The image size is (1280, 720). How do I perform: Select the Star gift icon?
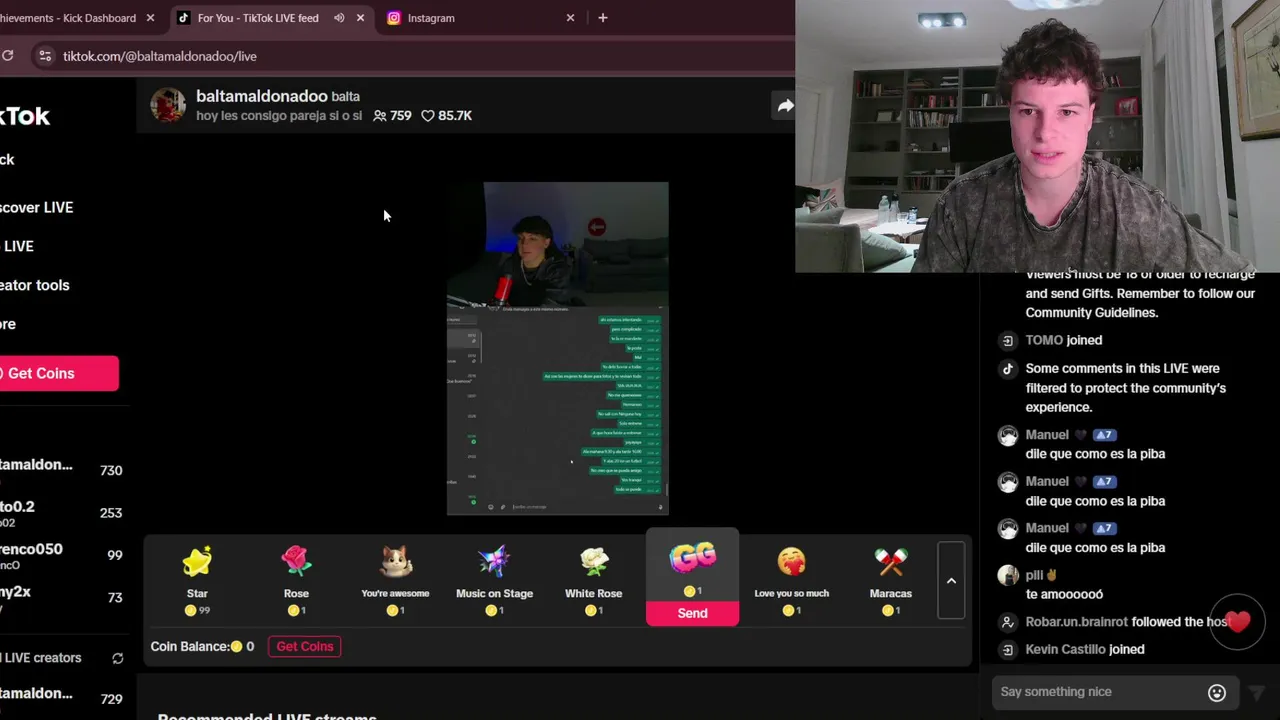pyautogui.click(x=197, y=562)
